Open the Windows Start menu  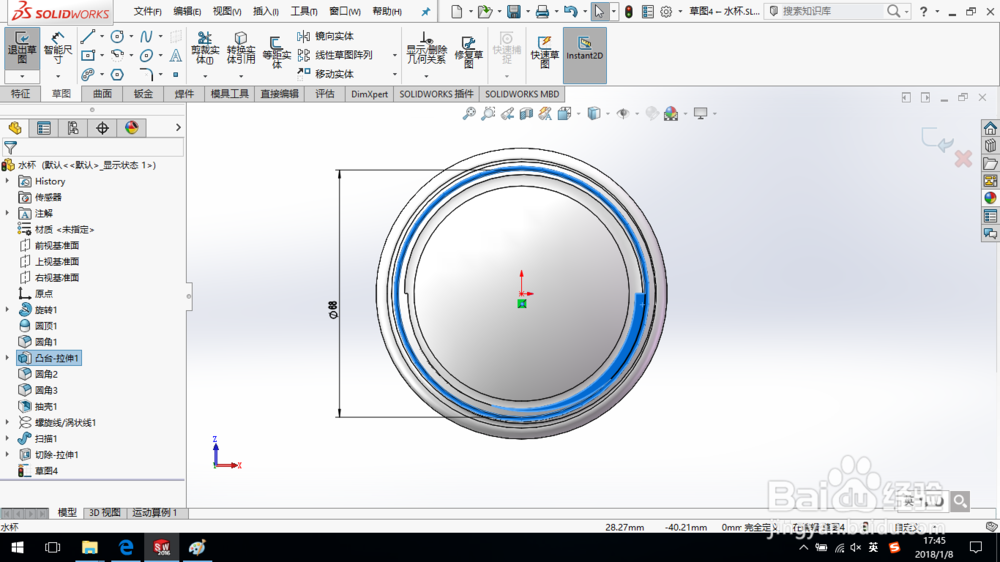(x=17, y=547)
